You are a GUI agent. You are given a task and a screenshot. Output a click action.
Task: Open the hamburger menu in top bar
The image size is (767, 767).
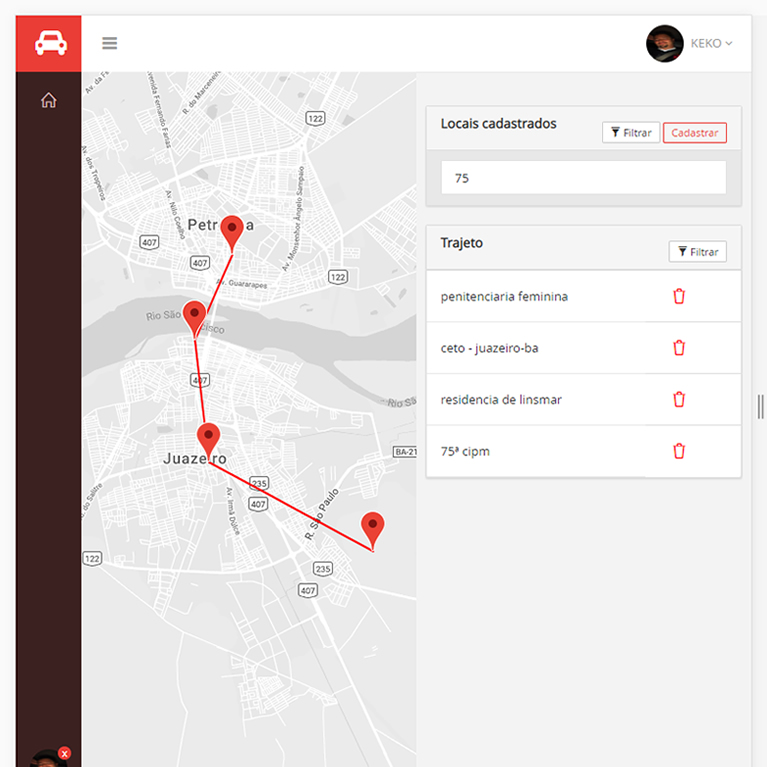click(110, 43)
